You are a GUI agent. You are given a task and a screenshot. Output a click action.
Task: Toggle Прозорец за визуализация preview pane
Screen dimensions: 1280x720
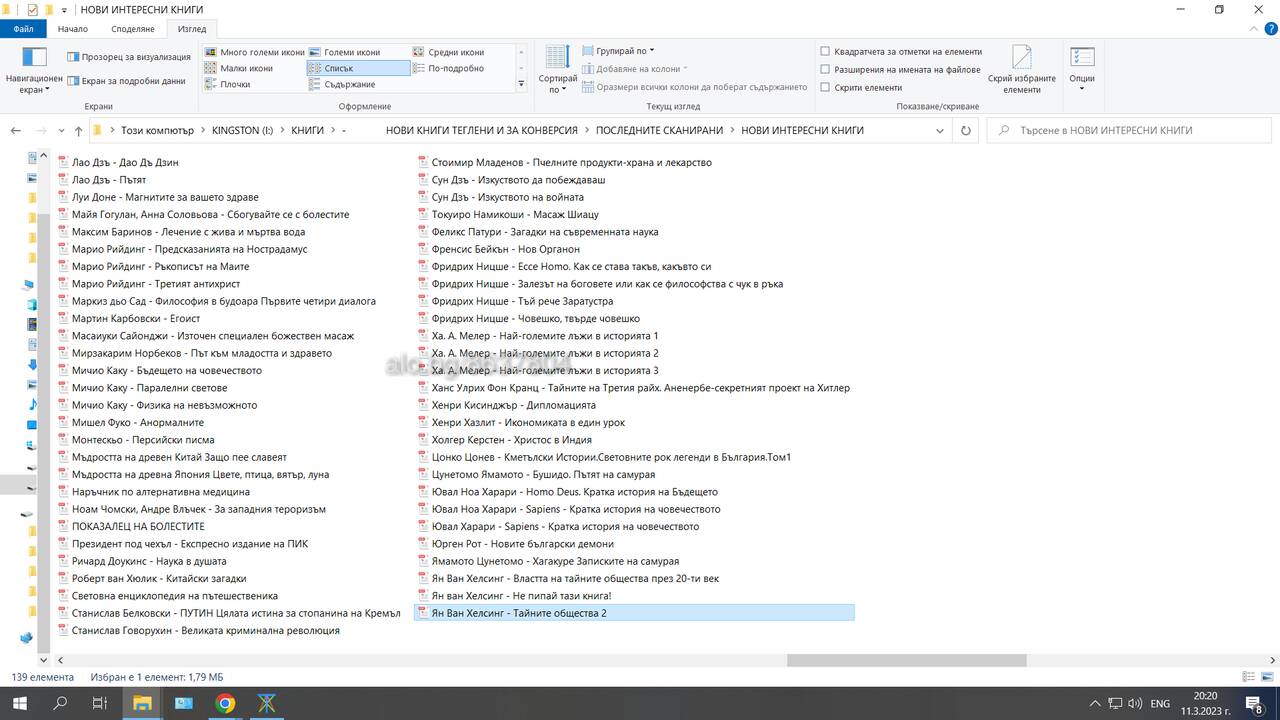click(128, 57)
